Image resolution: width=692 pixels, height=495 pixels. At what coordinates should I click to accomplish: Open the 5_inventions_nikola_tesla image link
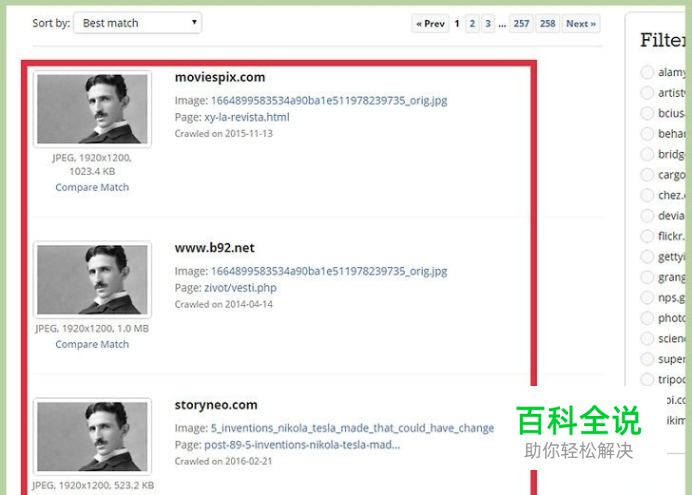(x=352, y=428)
